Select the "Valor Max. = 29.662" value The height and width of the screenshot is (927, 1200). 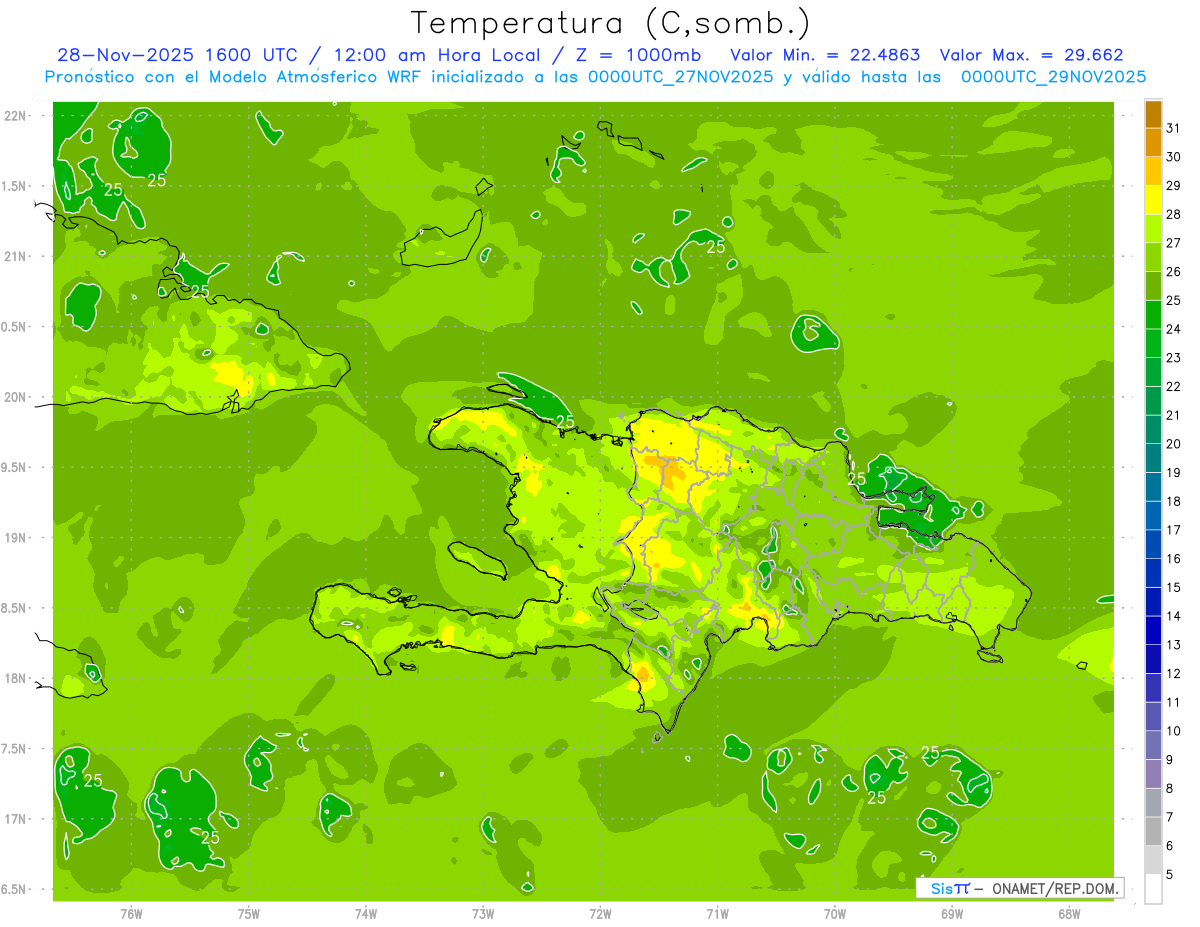(x=1031, y=55)
